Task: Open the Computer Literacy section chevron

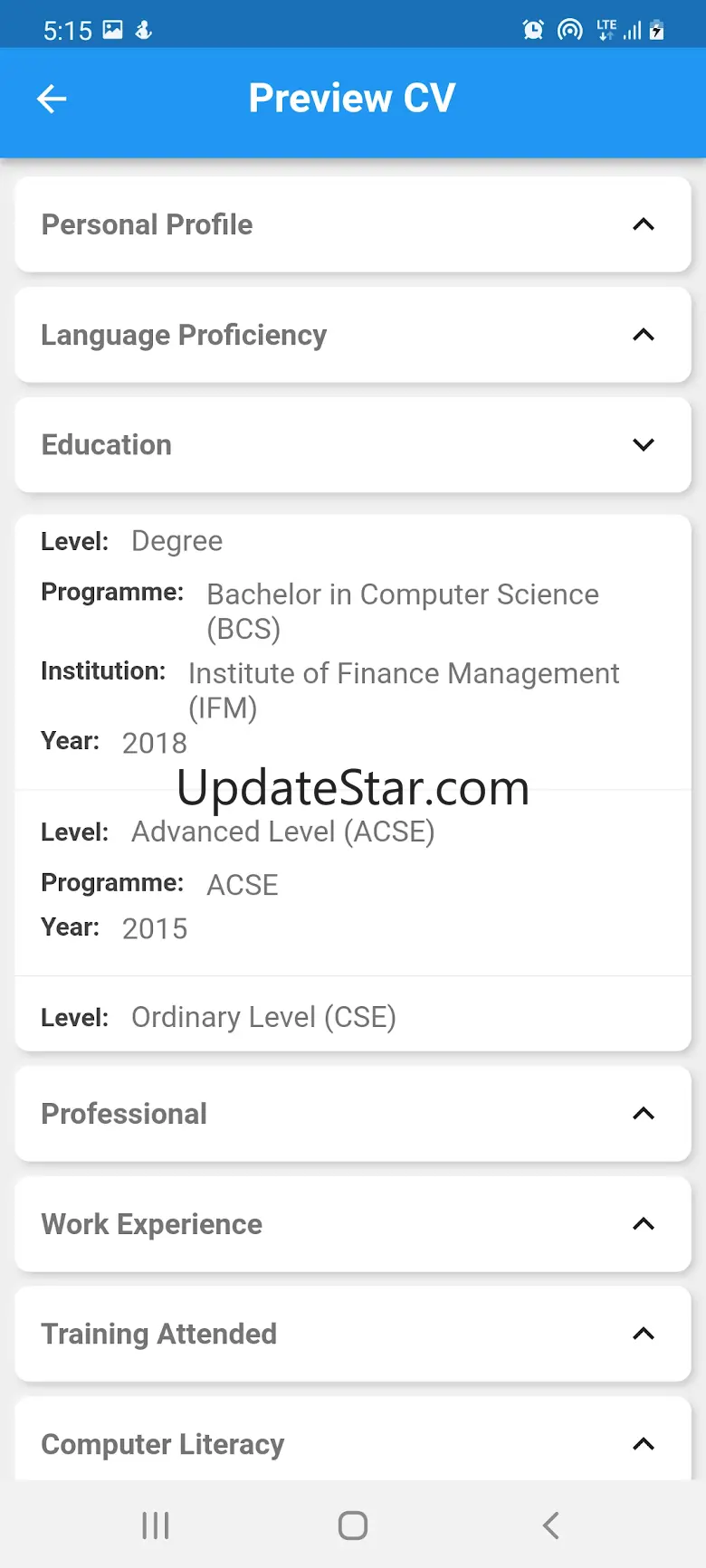Action: (x=643, y=1444)
